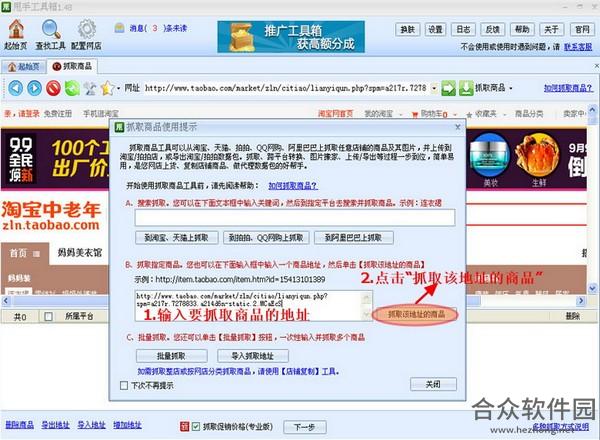Click the 日志 button
This screenshot has width=600, height=440.
click(x=463, y=29)
